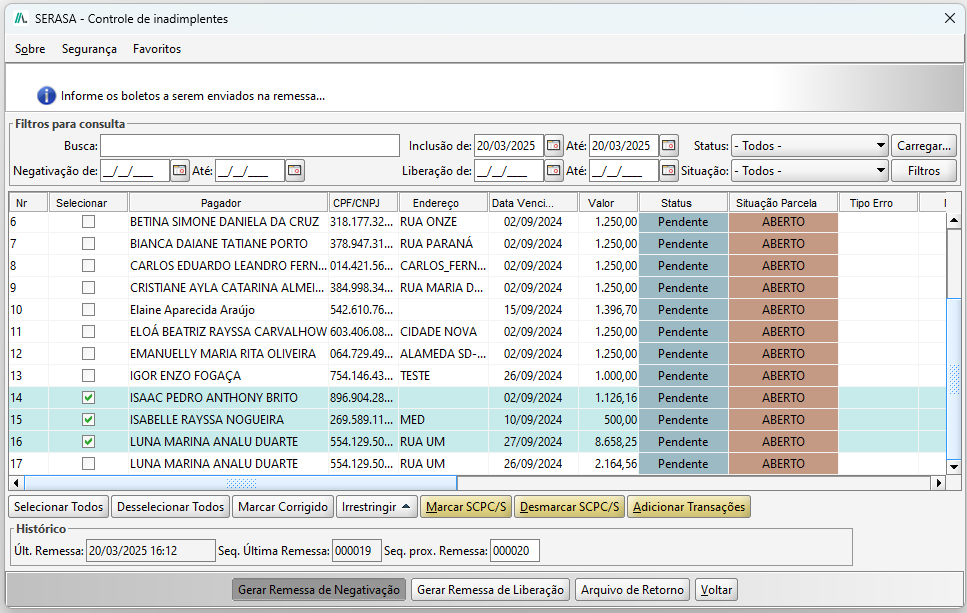The image size is (967, 613).
Task: Click the Últ. Remessa date field
Action: click(150, 551)
